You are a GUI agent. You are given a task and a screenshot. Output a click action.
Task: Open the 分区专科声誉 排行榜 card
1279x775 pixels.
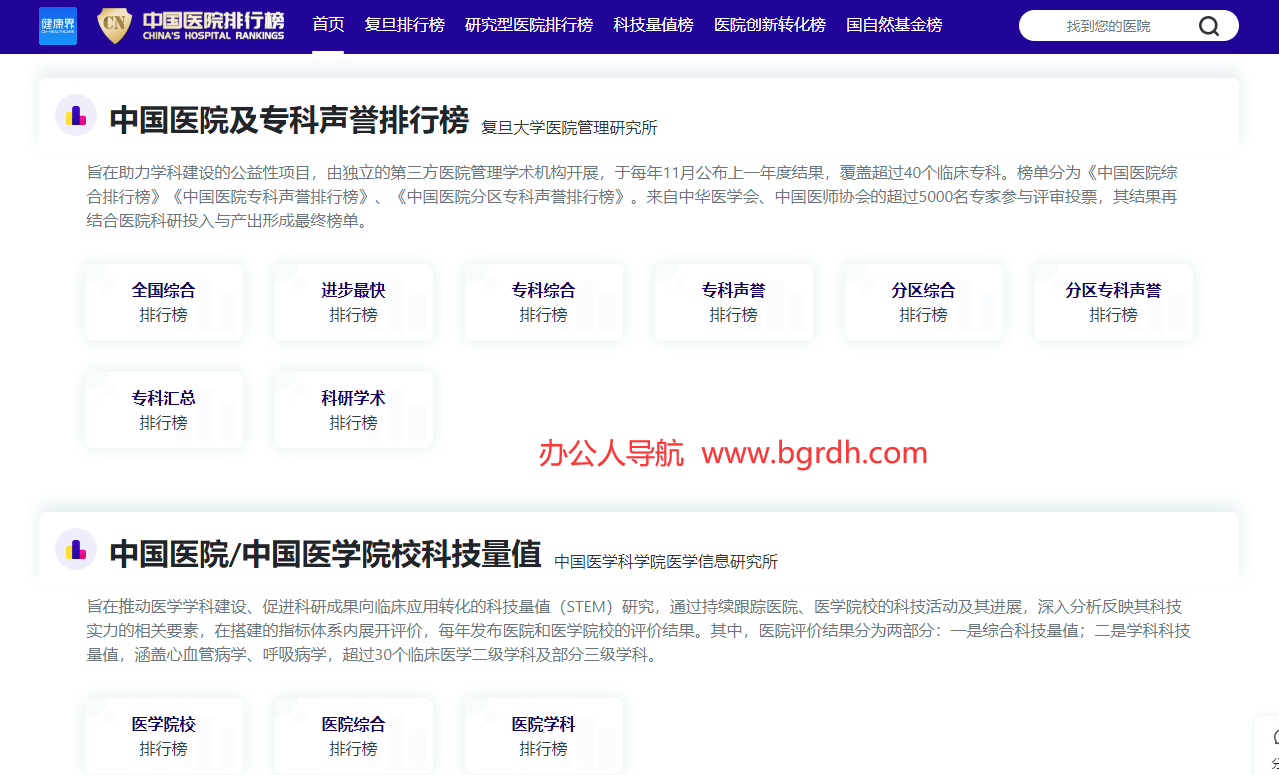[1114, 302]
